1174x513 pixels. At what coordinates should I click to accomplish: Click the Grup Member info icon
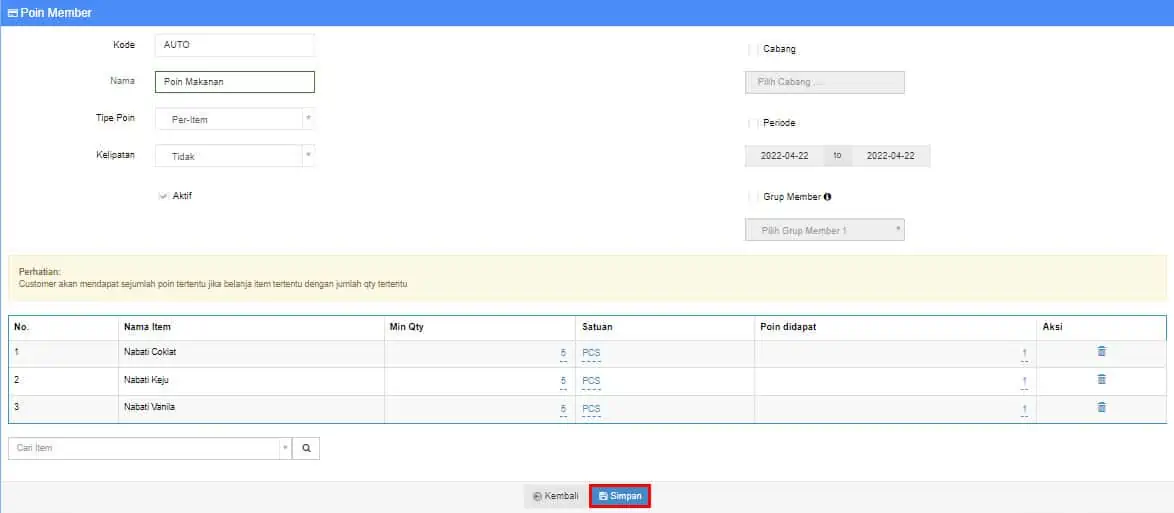[827, 197]
